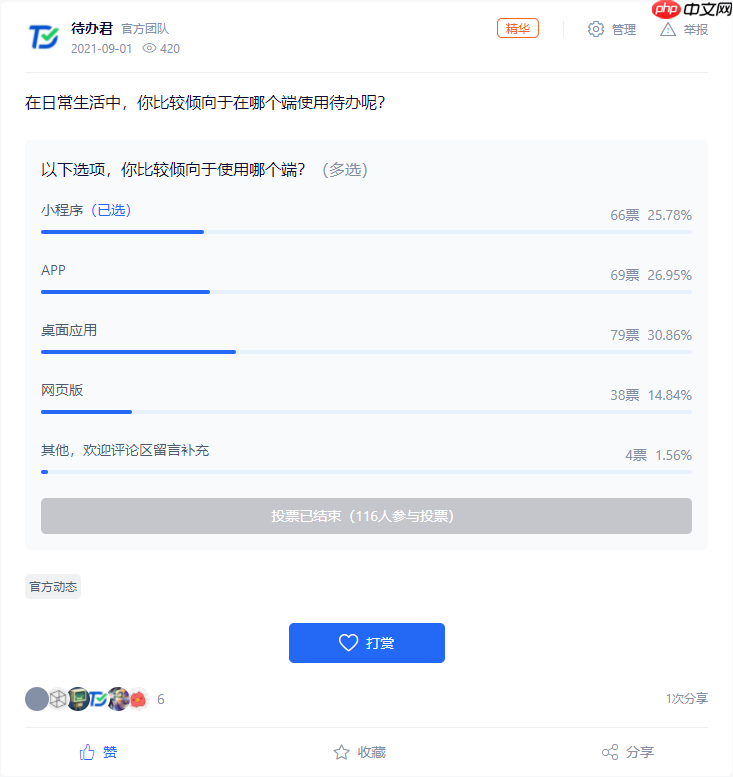733x777 pixels.
Task: Click the heart icon on 打赏 button
Action: click(348, 643)
